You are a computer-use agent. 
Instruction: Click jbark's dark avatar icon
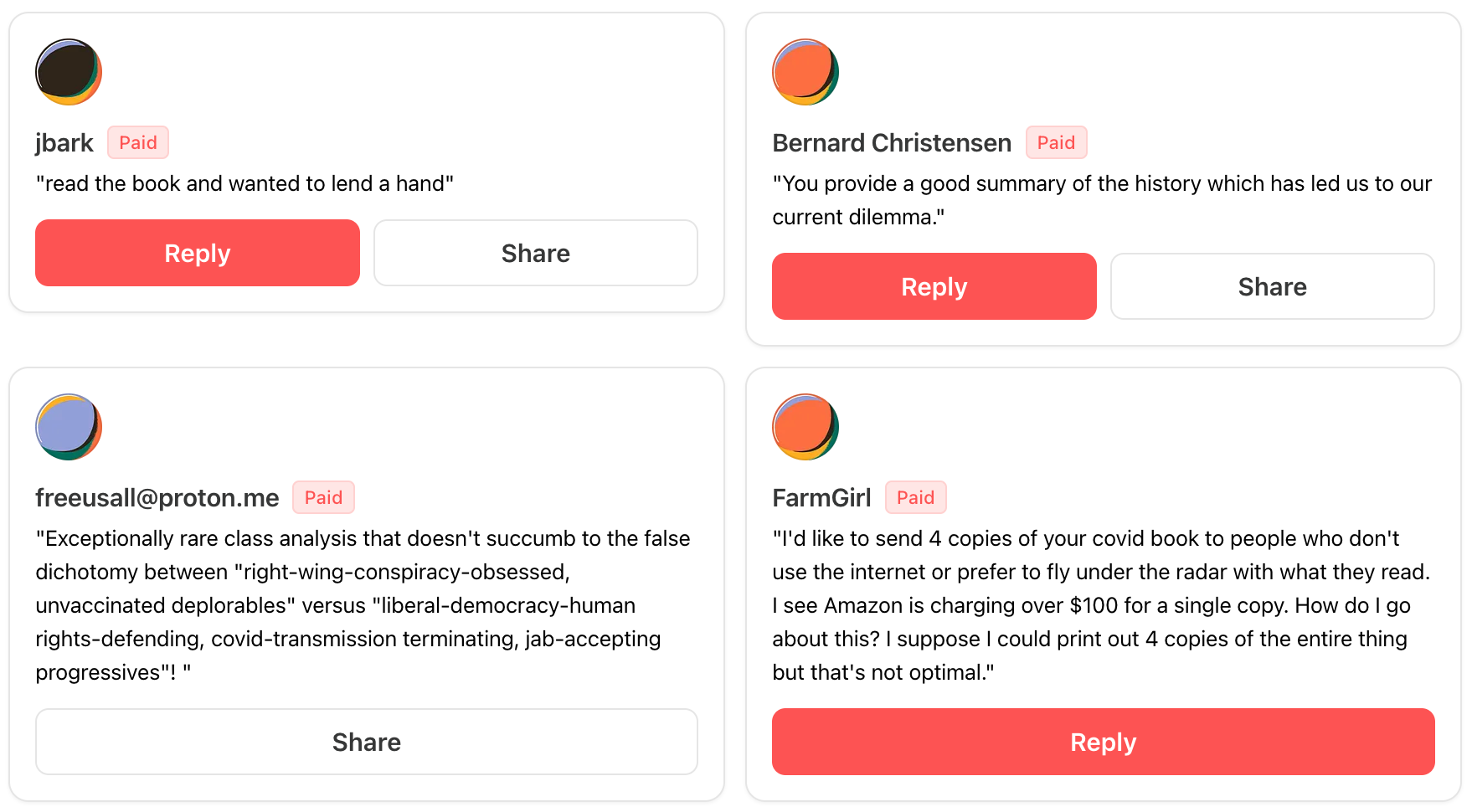click(69, 72)
